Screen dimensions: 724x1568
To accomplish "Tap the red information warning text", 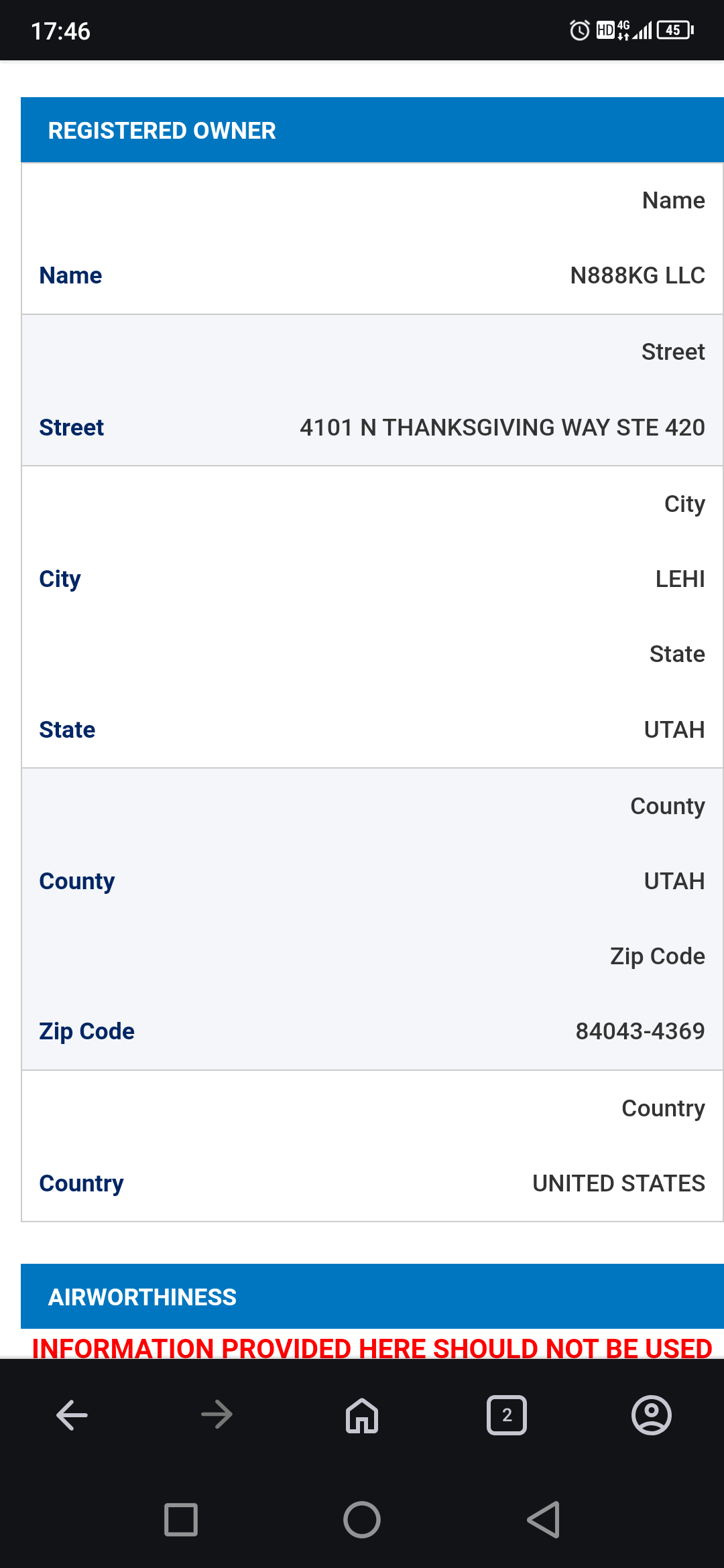I will 372,1347.
